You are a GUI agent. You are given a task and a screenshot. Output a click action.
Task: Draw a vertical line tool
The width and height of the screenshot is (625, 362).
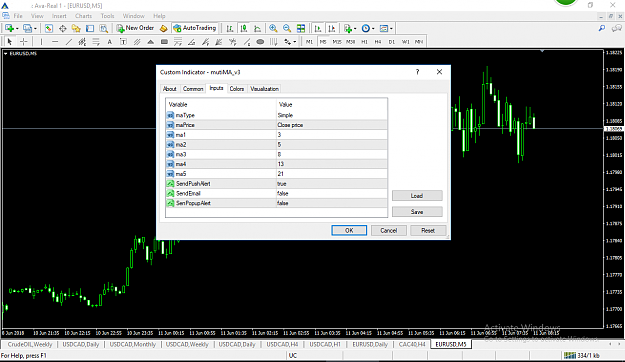(x=41, y=41)
